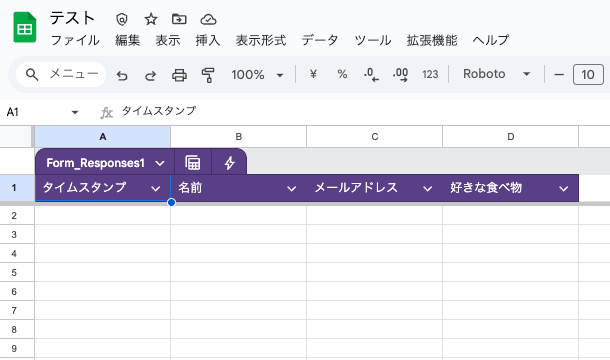
Task: Open the 挿入 menu
Action: coord(208,40)
